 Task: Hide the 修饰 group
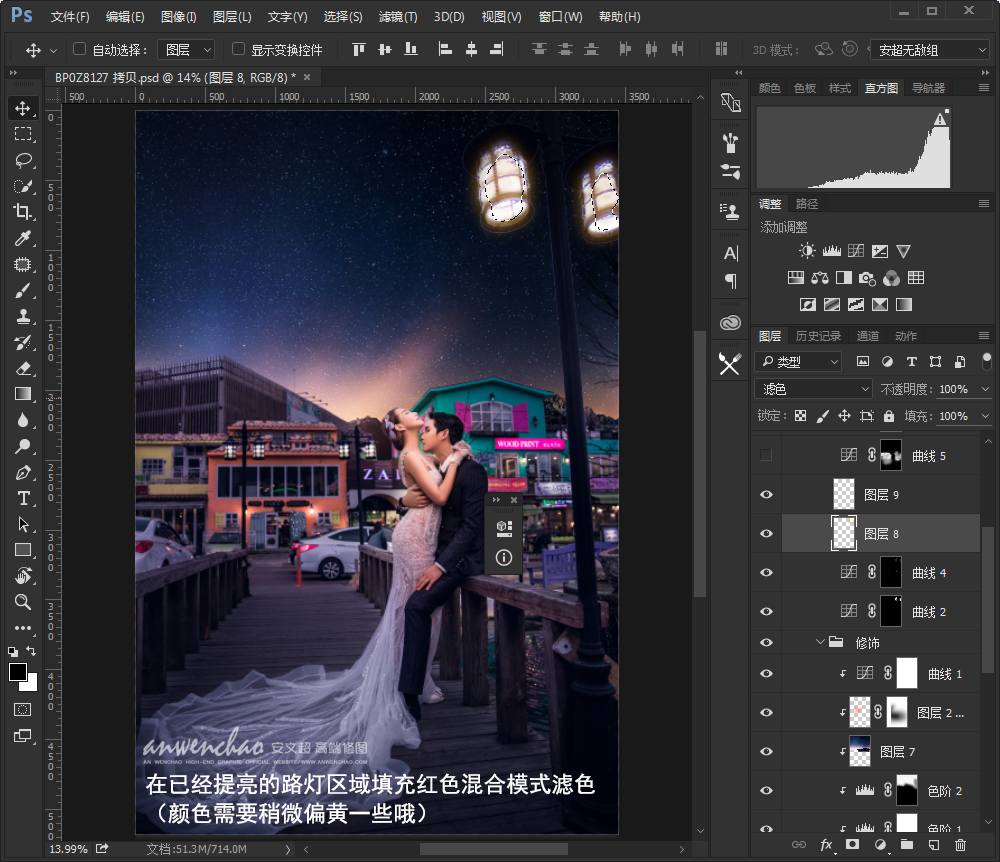pyautogui.click(x=766, y=642)
